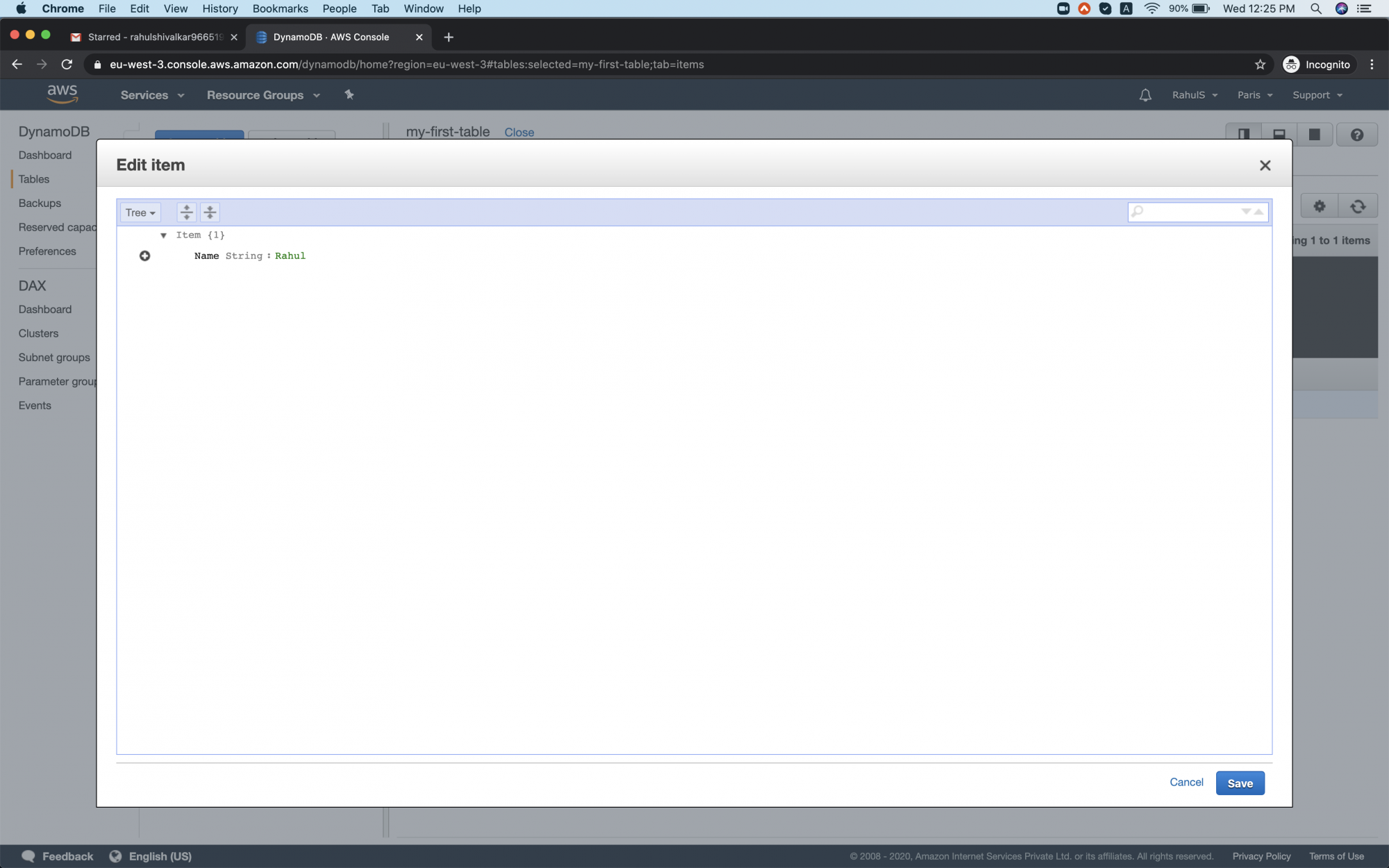Viewport: 1389px width, 868px height.
Task: Expand all attributes in the item editor
Action: tap(185, 212)
